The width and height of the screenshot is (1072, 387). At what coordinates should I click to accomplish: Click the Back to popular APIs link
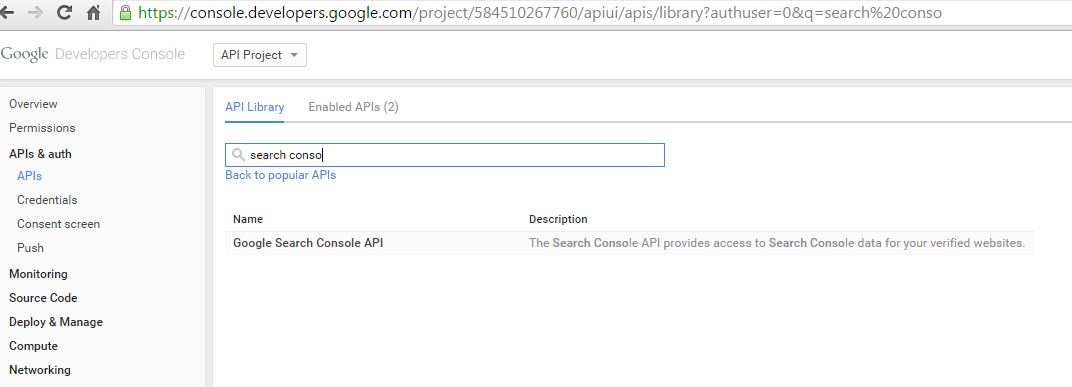click(280, 175)
